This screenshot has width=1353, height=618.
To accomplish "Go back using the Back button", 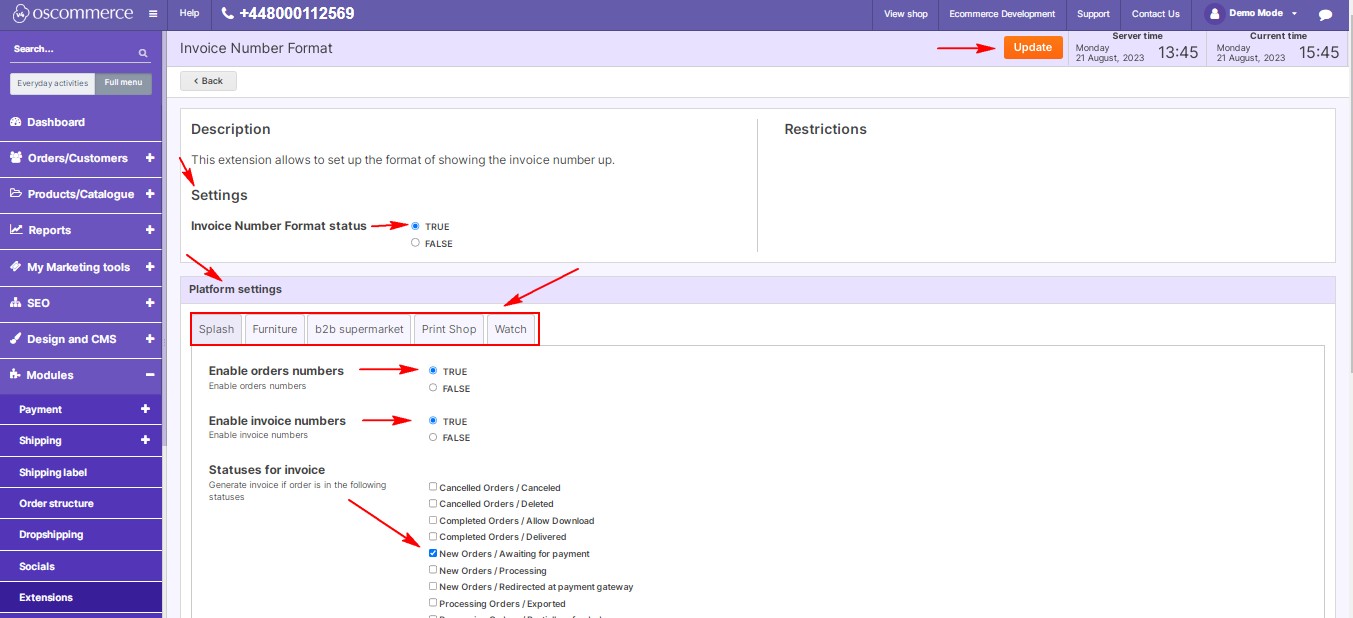I will pyautogui.click(x=208, y=81).
